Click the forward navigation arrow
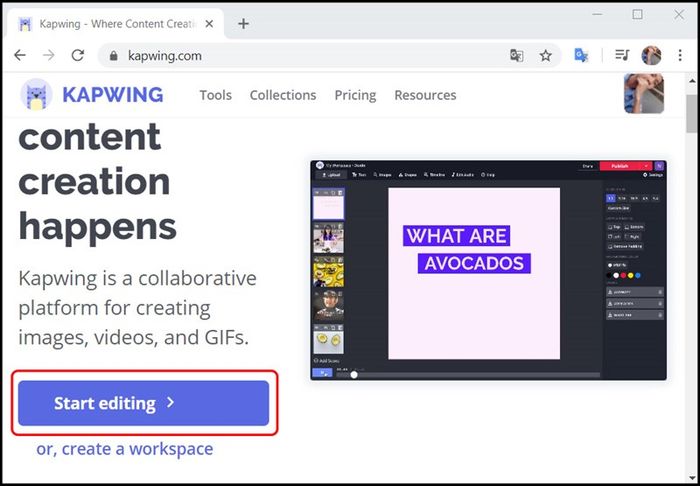The height and width of the screenshot is (486, 700). (49, 55)
